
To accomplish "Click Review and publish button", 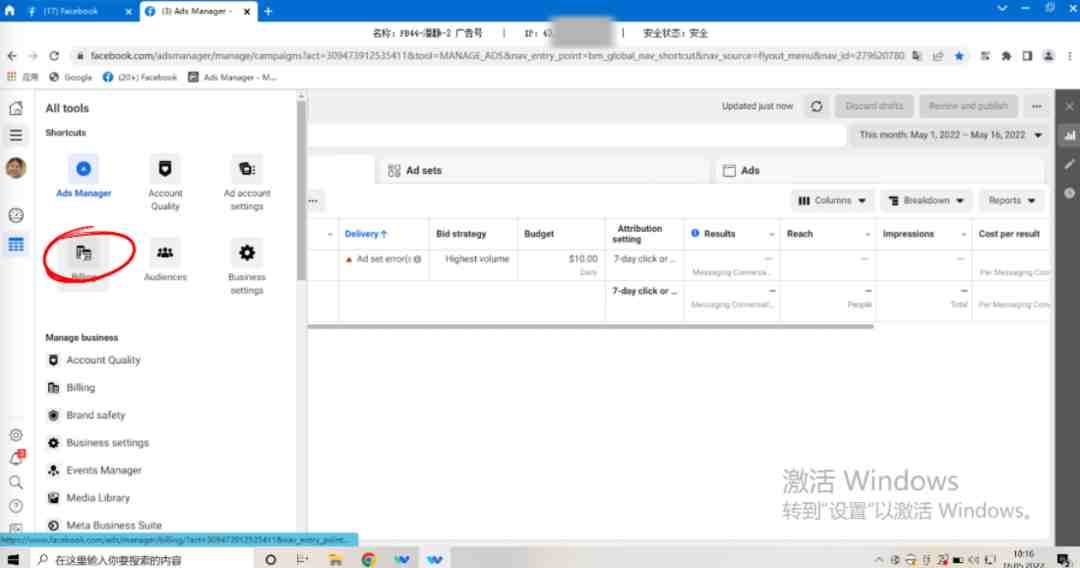I will coord(968,106).
